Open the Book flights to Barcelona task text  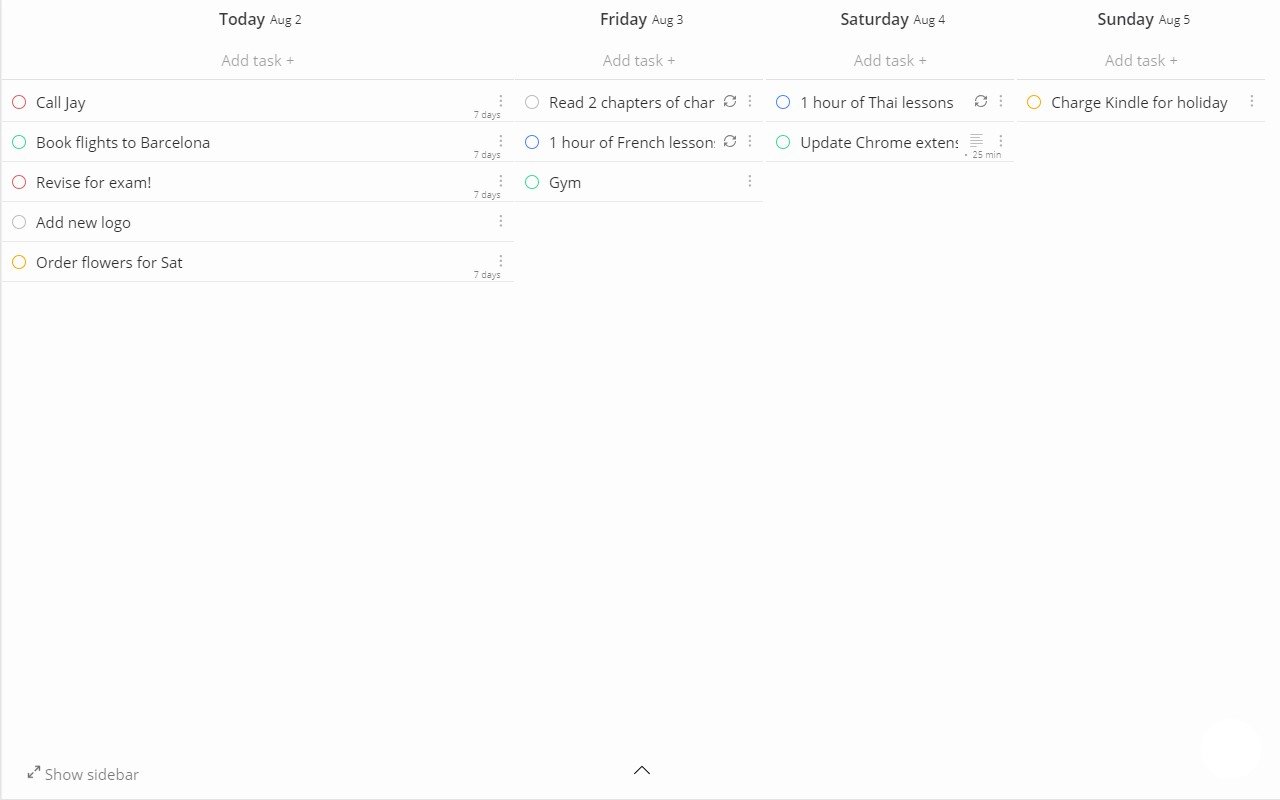[123, 142]
